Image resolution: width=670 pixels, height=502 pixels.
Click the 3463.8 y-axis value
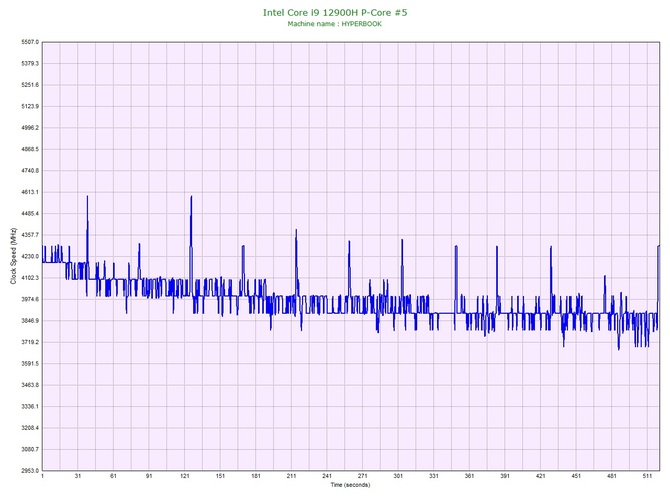(x=30, y=385)
